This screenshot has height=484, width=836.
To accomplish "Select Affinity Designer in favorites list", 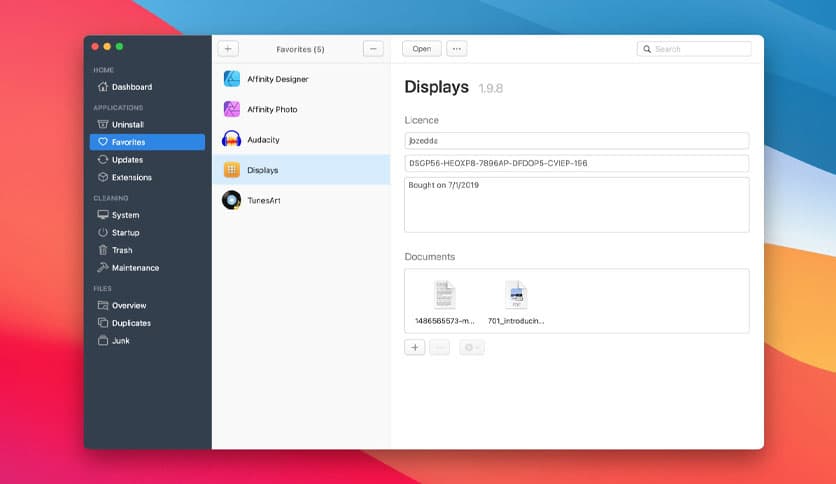I will point(277,79).
